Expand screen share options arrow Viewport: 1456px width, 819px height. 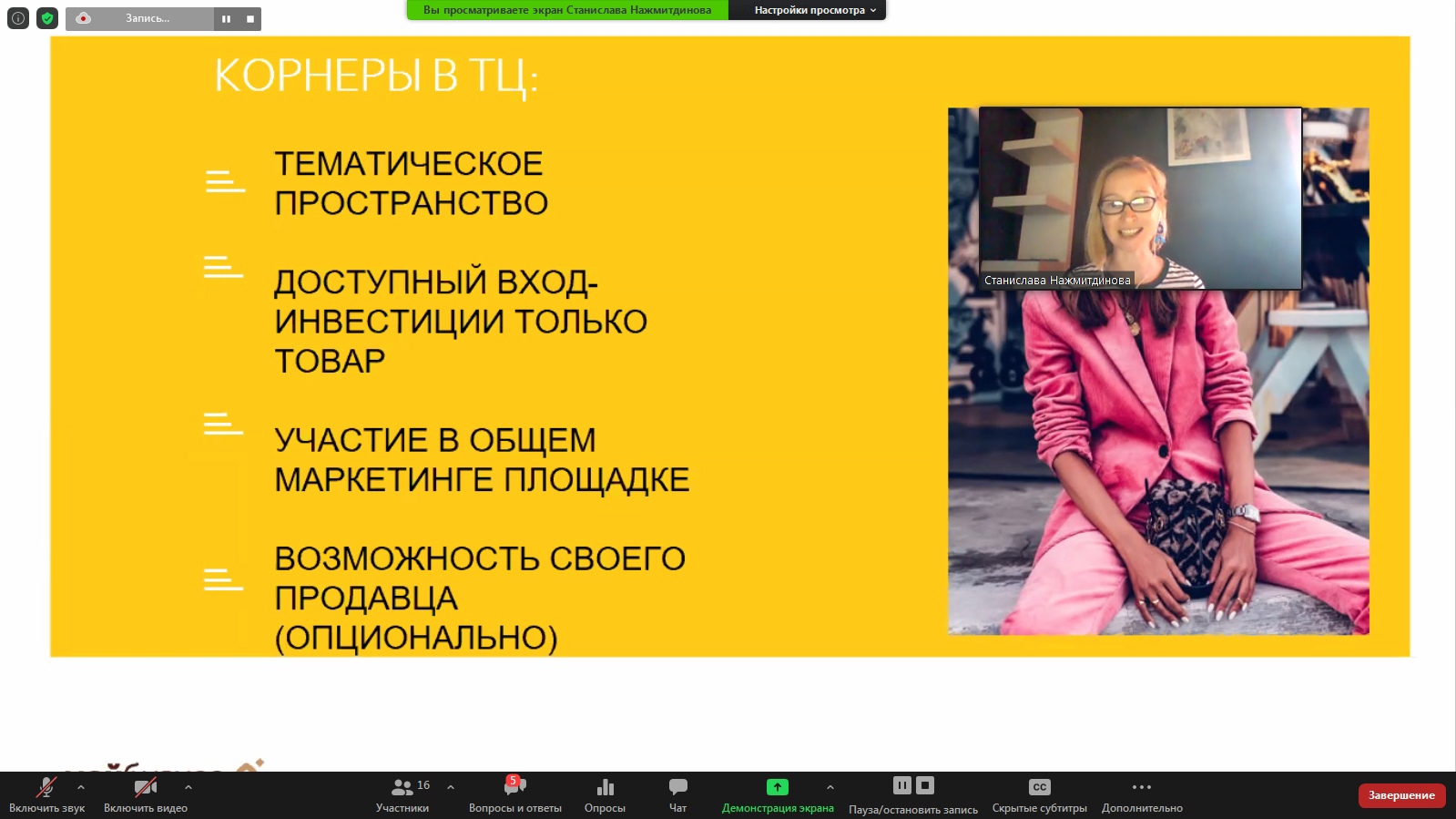click(x=830, y=787)
